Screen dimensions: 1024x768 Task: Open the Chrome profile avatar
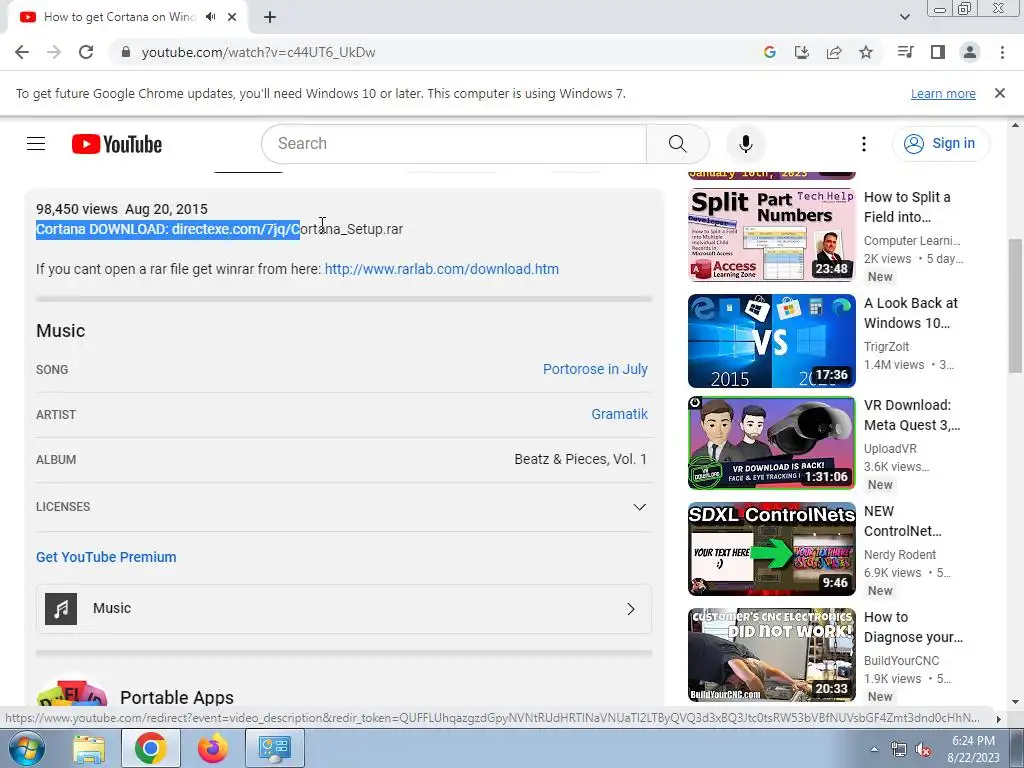[x=970, y=52]
